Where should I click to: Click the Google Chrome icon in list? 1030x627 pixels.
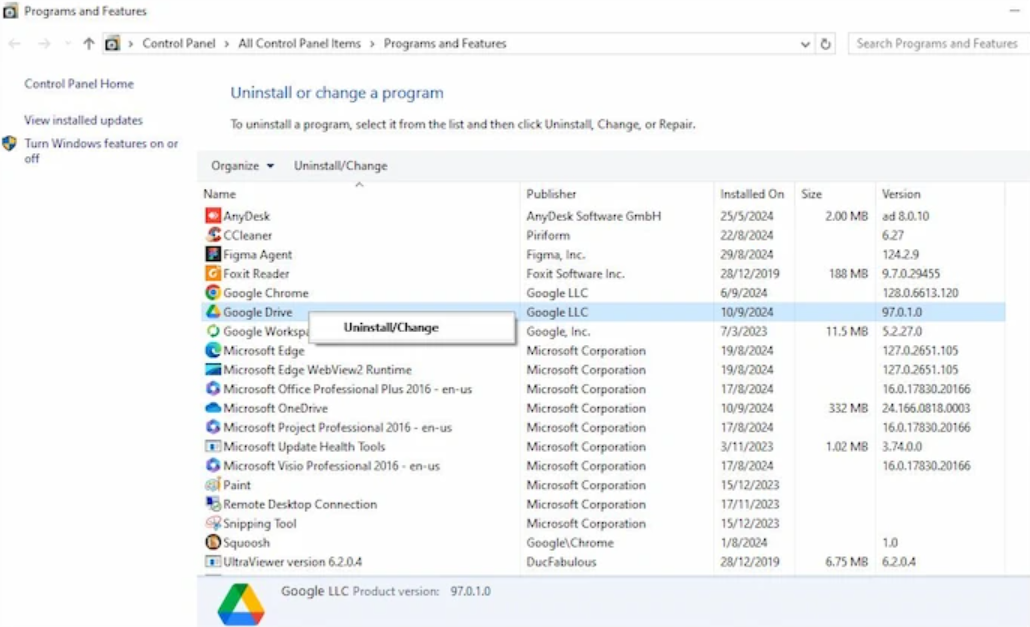(213, 292)
